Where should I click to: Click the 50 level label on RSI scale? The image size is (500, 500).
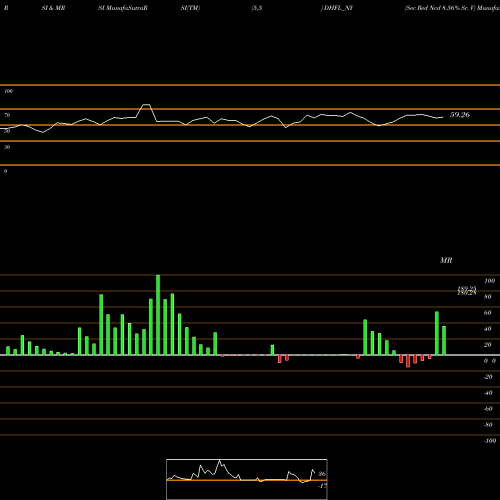7,131
